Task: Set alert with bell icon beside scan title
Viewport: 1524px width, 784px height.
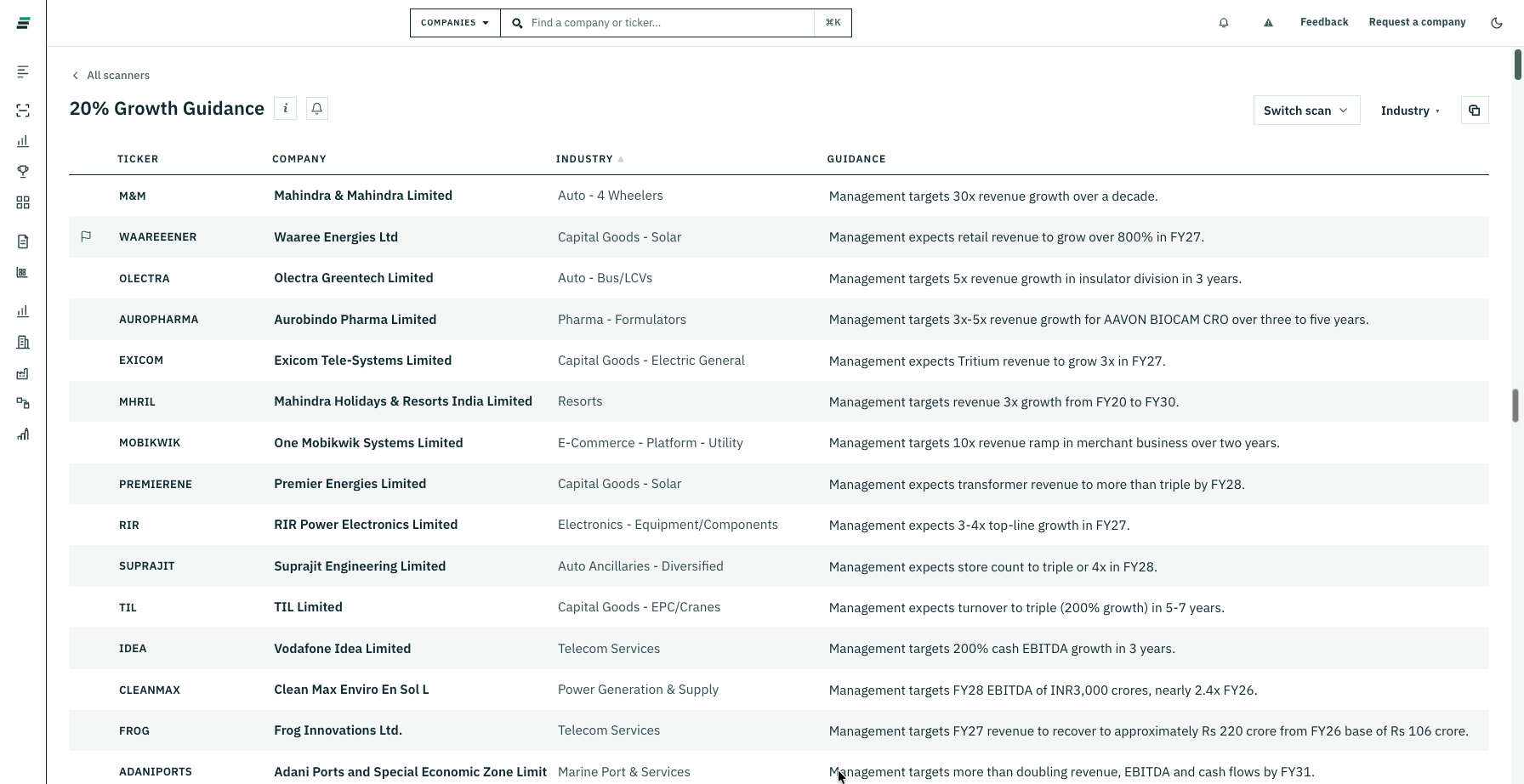Action: coord(317,109)
